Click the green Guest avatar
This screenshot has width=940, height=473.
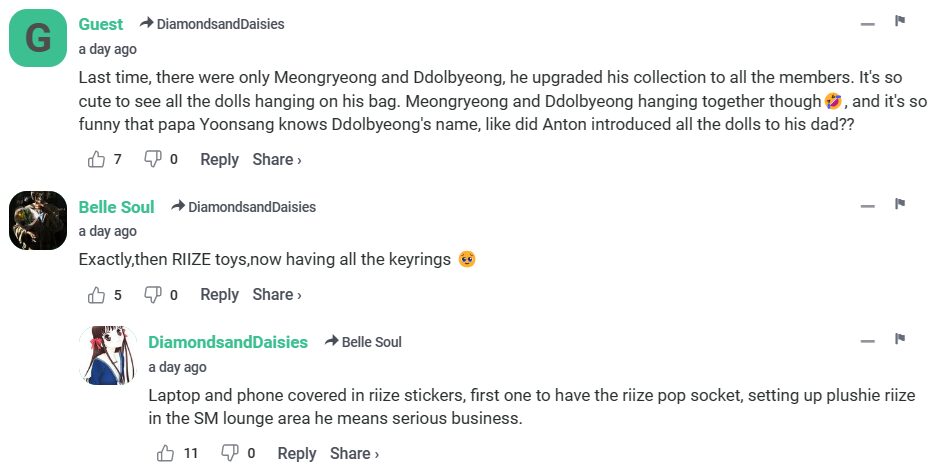point(37,38)
